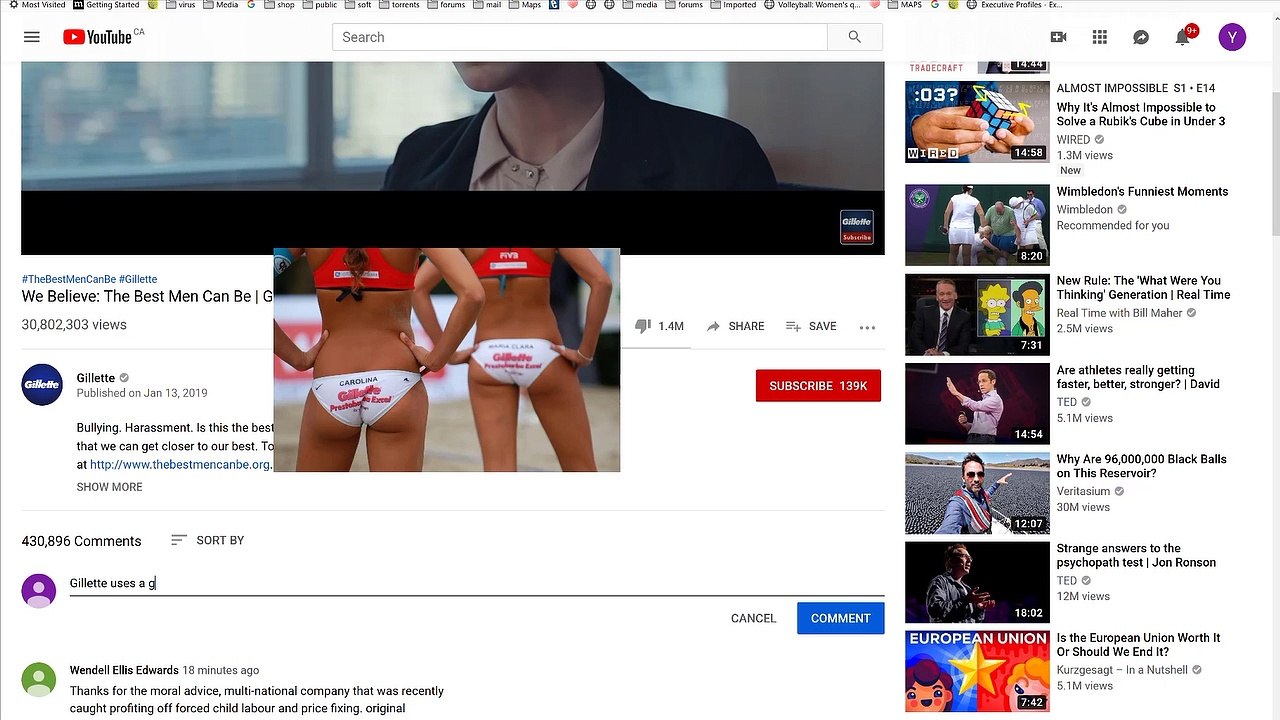Open the Volleyball: Women's bookmark
The height and width of the screenshot is (720, 1280).
coord(812,5)
